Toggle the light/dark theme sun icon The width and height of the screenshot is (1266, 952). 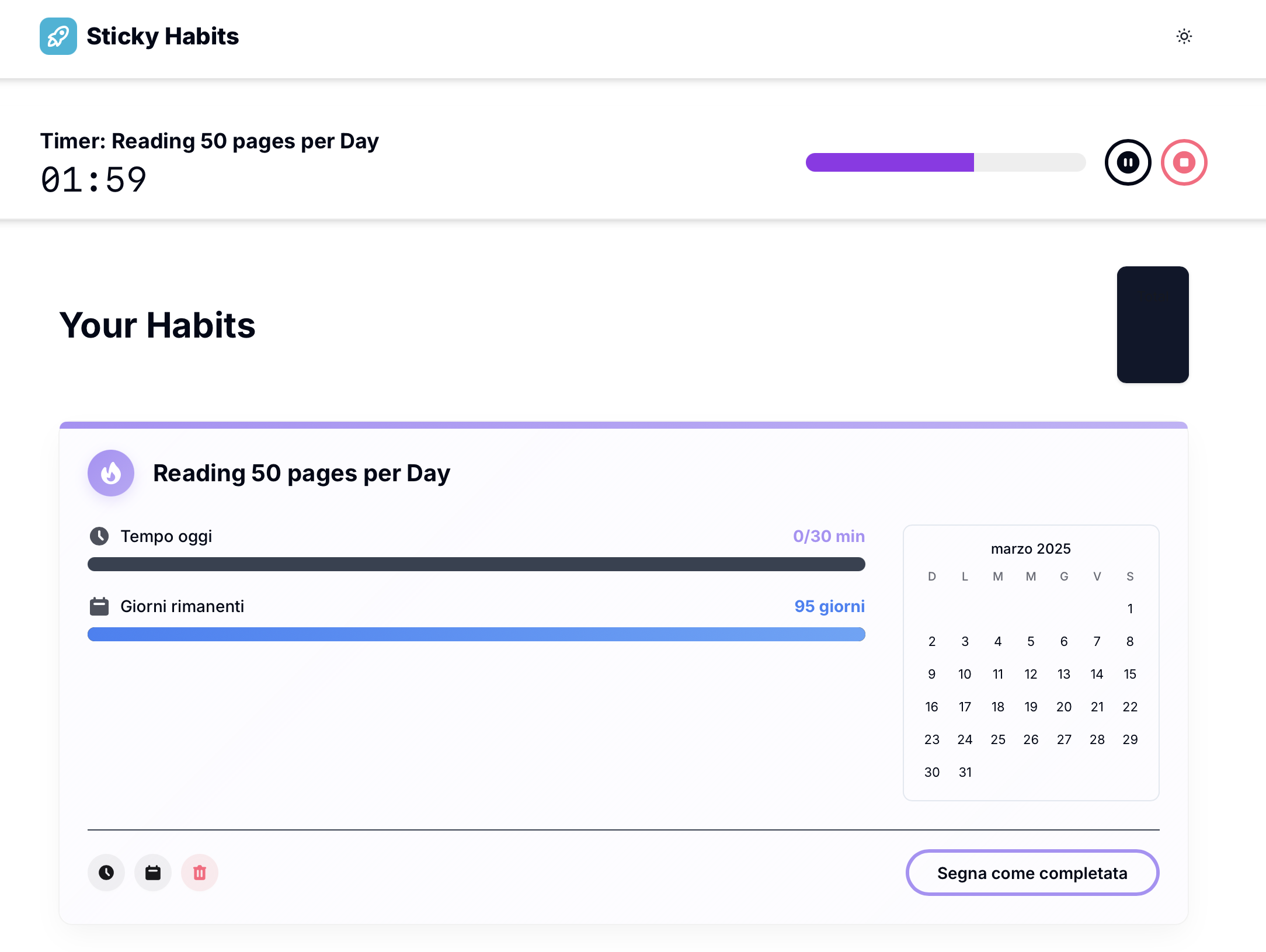coord(1184,36)
